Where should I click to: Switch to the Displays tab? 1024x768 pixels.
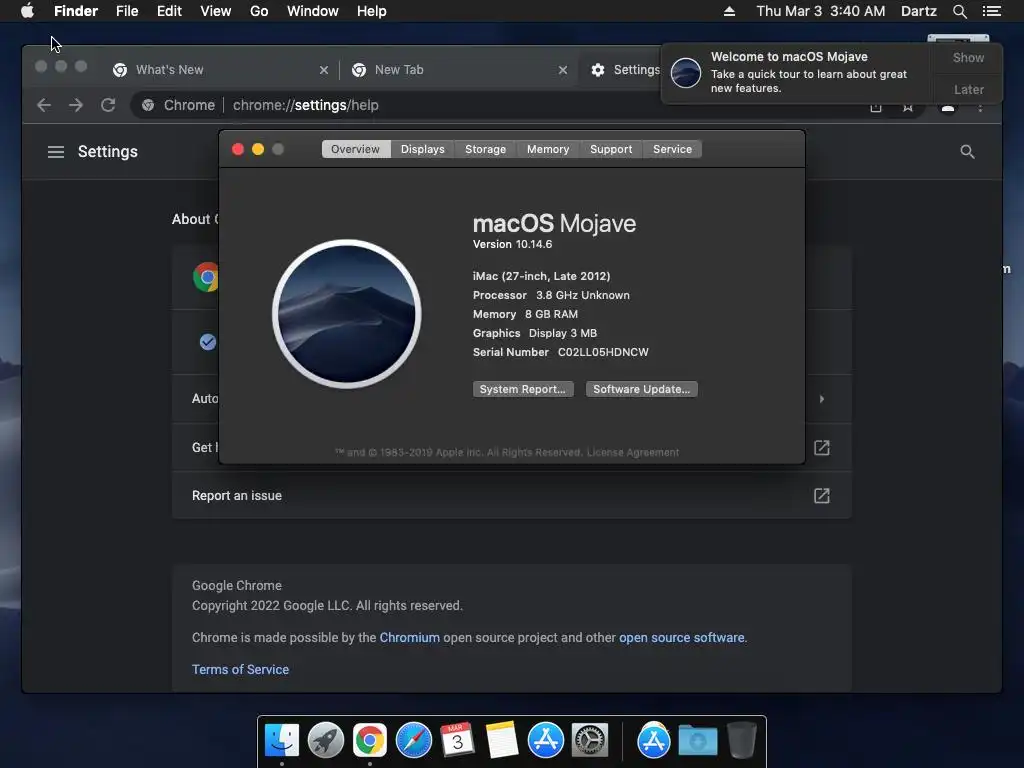423,149
